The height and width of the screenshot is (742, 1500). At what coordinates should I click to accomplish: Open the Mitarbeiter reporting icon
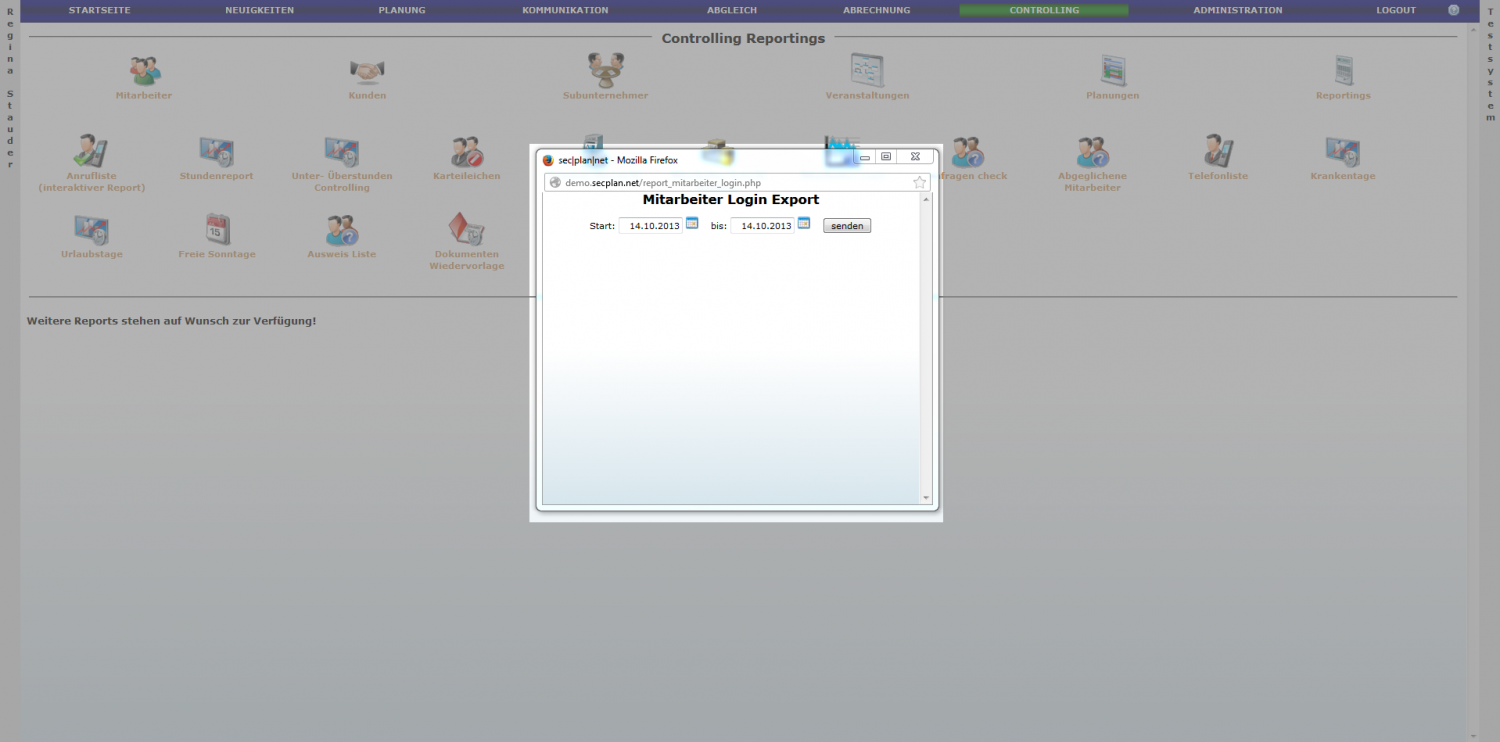144,71
